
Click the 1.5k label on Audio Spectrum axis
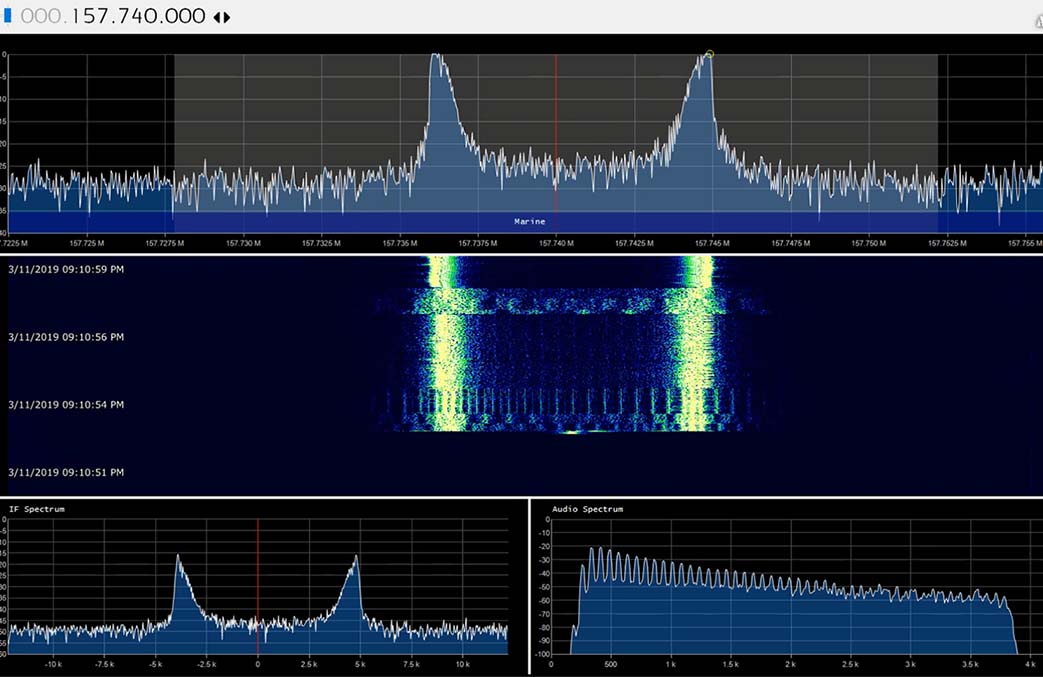coord(730,664)
